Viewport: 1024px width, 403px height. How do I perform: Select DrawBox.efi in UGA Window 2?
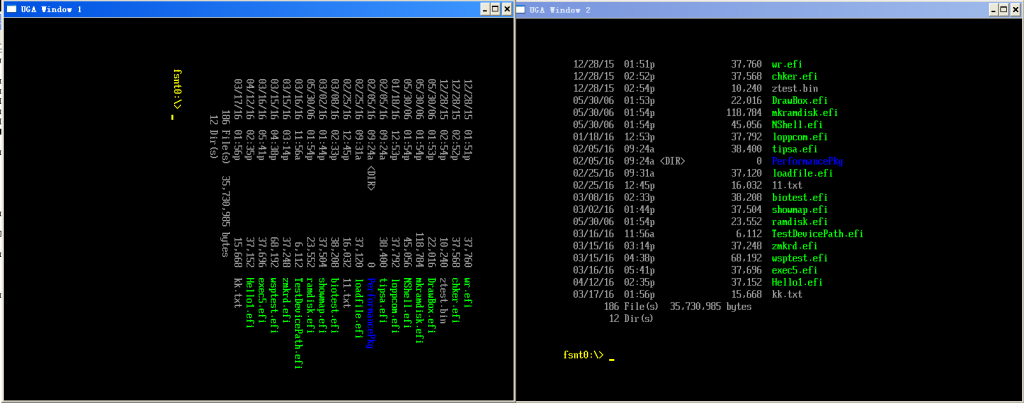click(799, 101)
